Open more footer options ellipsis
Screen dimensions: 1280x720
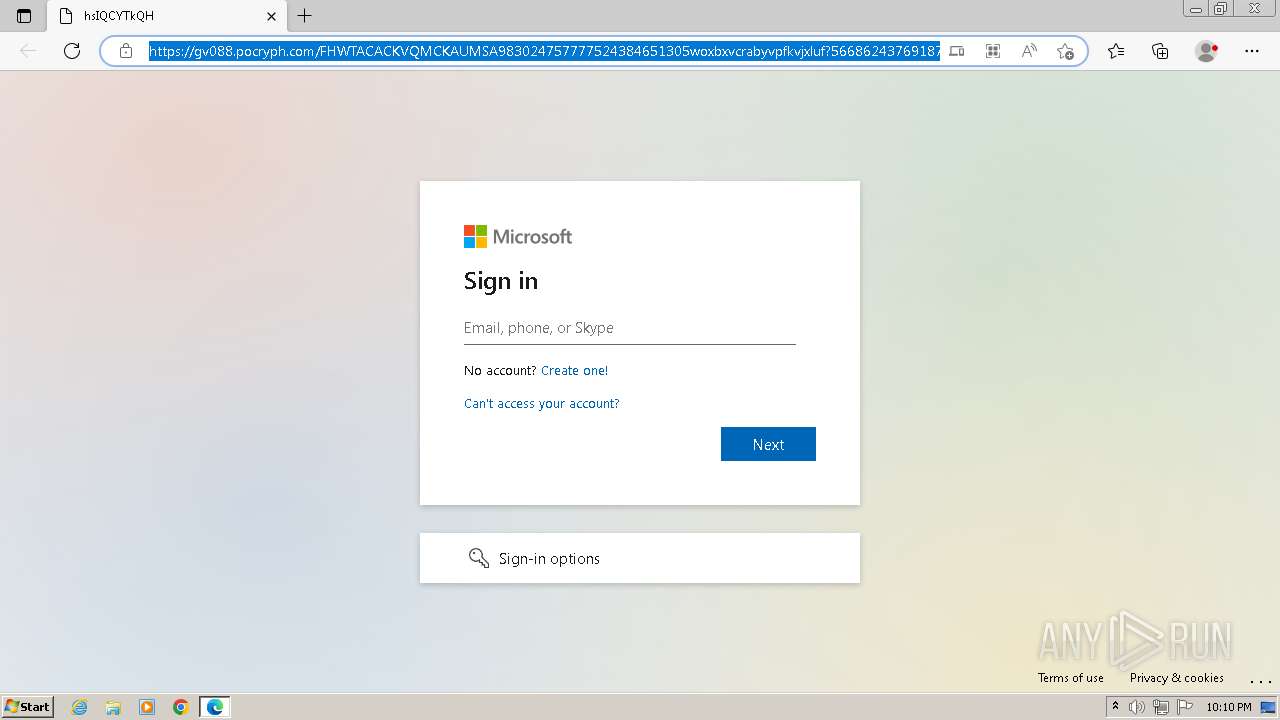pos(1260,680)
